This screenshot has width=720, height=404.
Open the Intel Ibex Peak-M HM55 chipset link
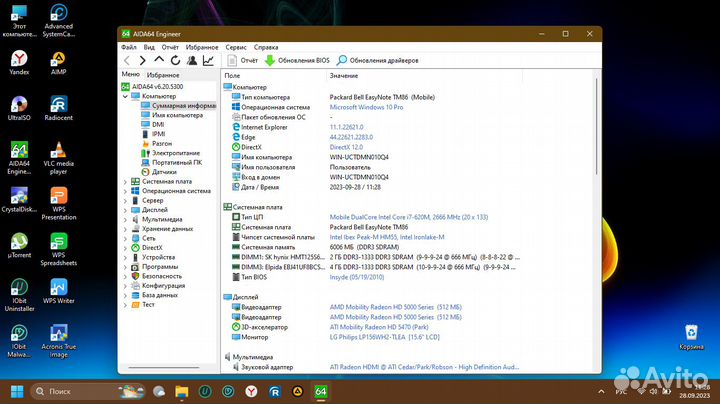click(387, 237)
